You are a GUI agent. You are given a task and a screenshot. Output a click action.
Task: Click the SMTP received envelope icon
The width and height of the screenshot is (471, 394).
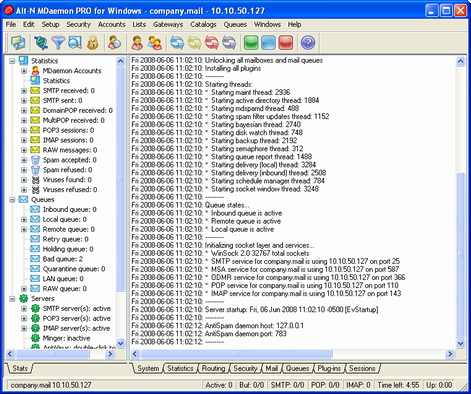pyautogui.click(x=35, y=90)
